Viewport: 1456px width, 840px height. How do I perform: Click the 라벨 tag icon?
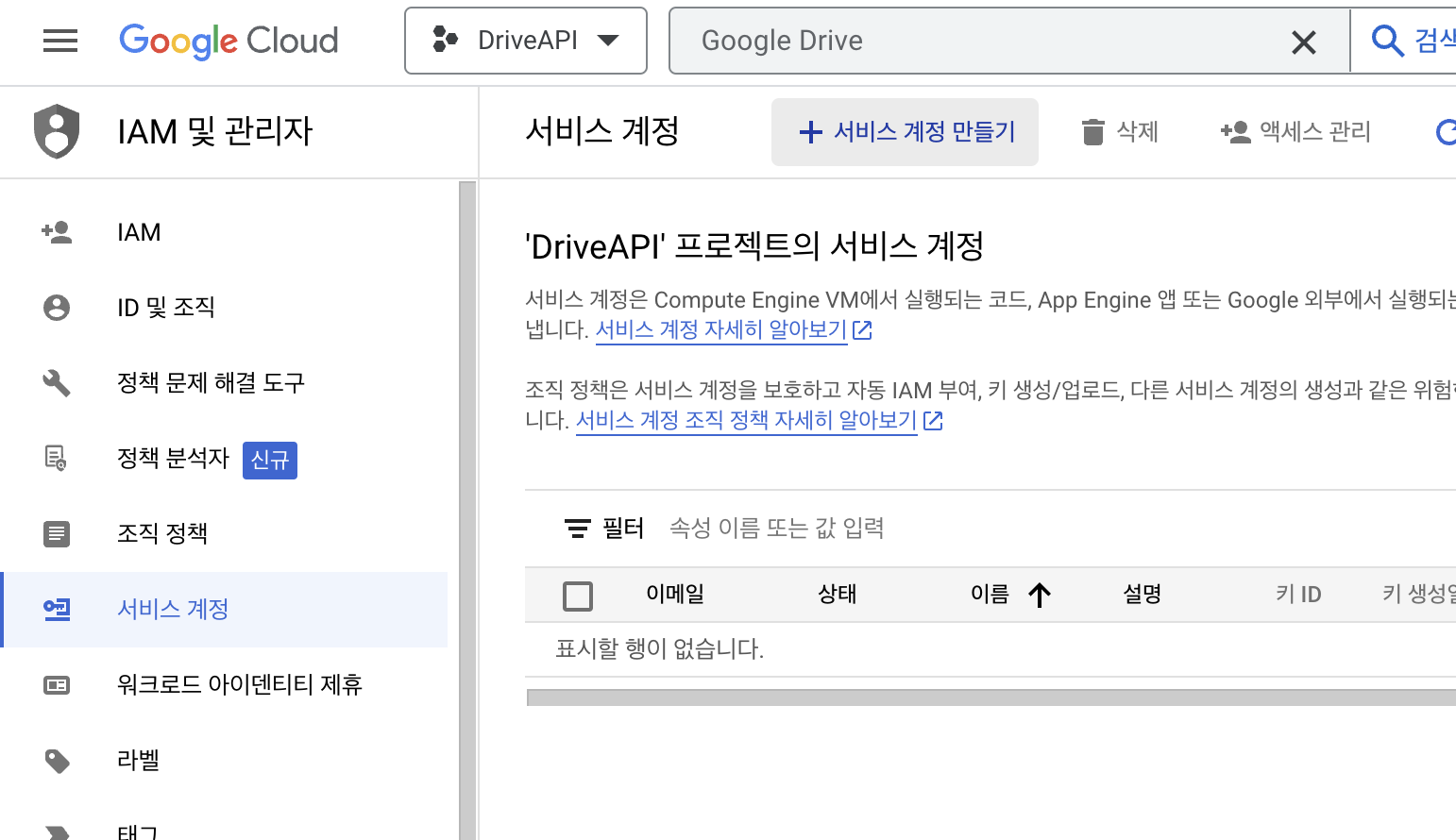(x=57, y=761)
